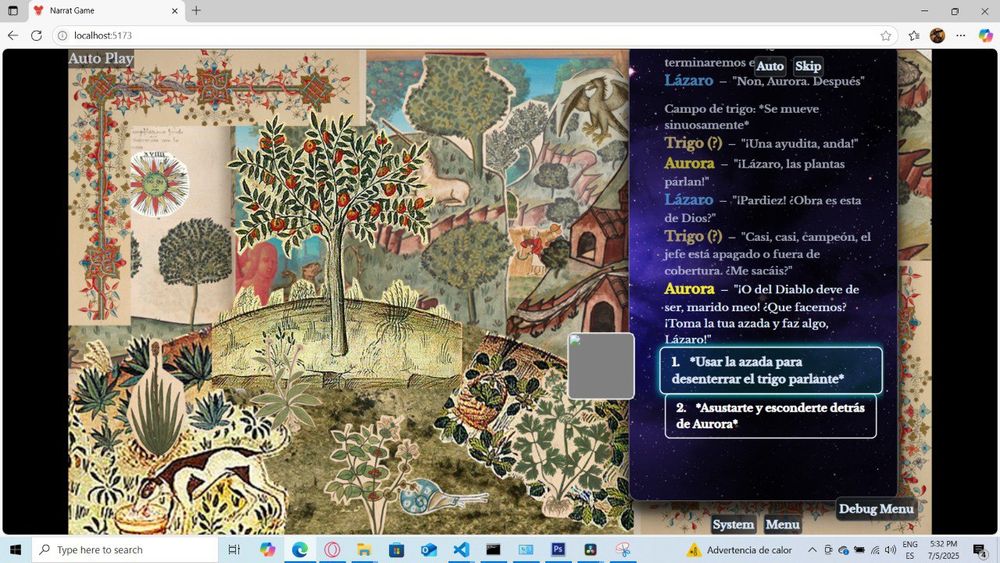Open DaVinci Resolve from taskbar
The height and width of the screenshot is (563, 1000).
591,550
